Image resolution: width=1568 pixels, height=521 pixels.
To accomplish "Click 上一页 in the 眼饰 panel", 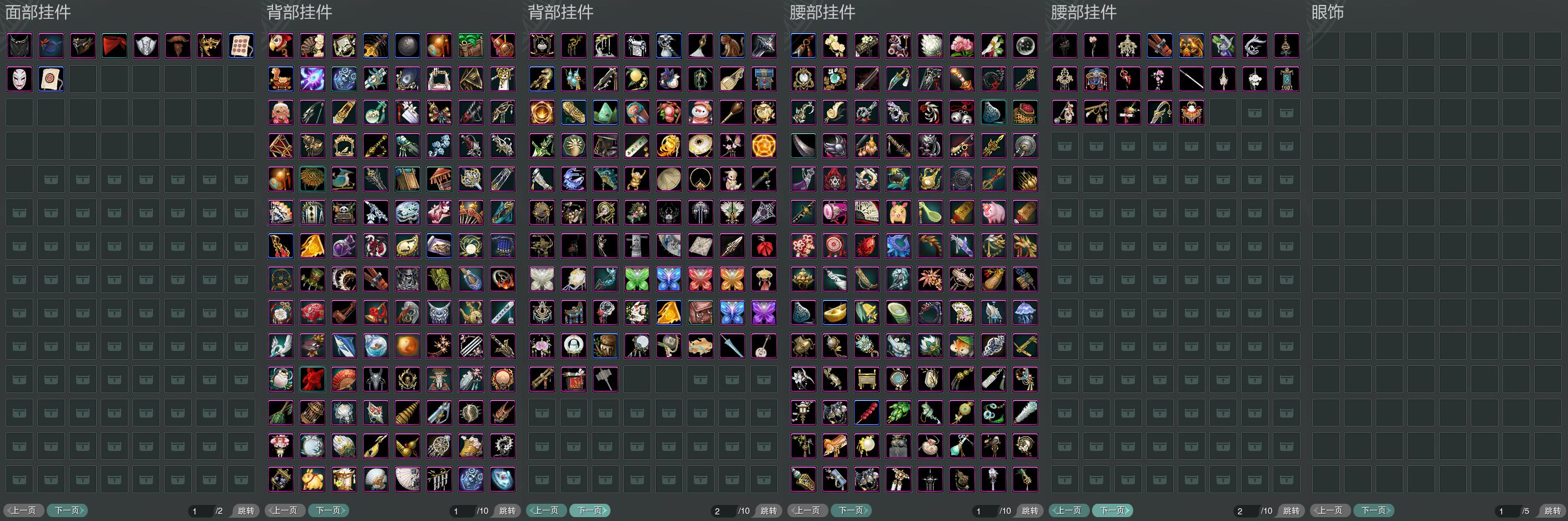I will pyautogui.click(x=1331, y=510).
